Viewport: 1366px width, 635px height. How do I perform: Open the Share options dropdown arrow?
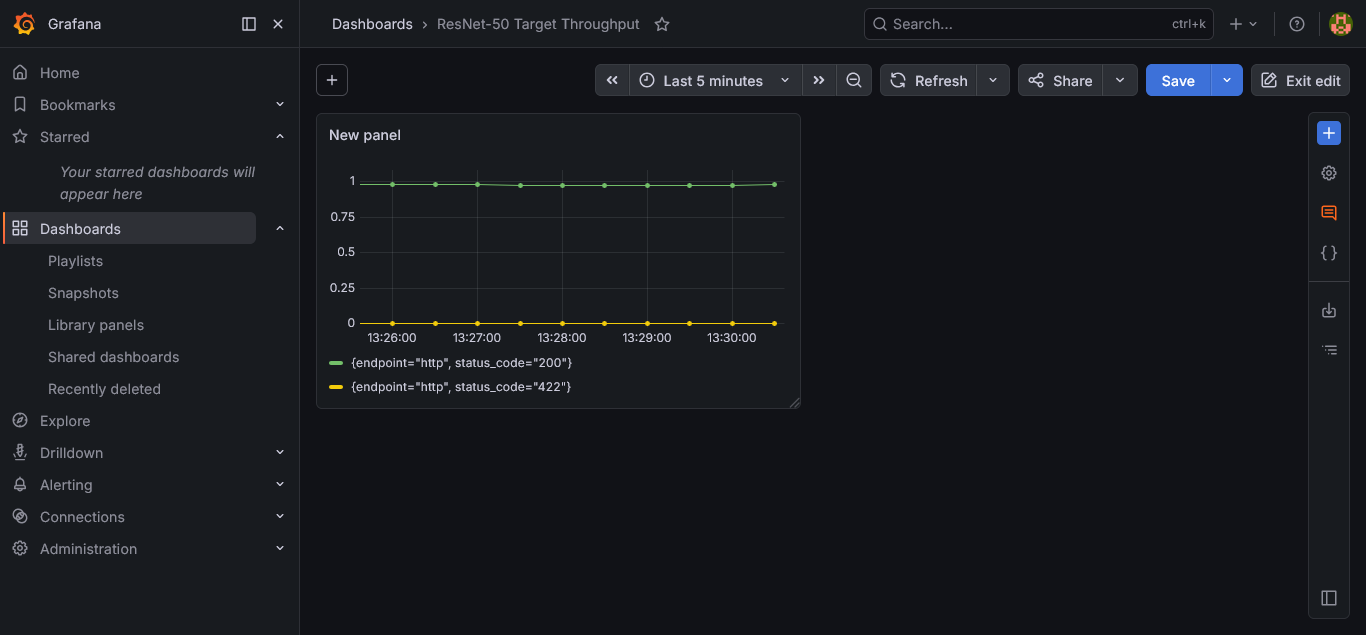1120,80
